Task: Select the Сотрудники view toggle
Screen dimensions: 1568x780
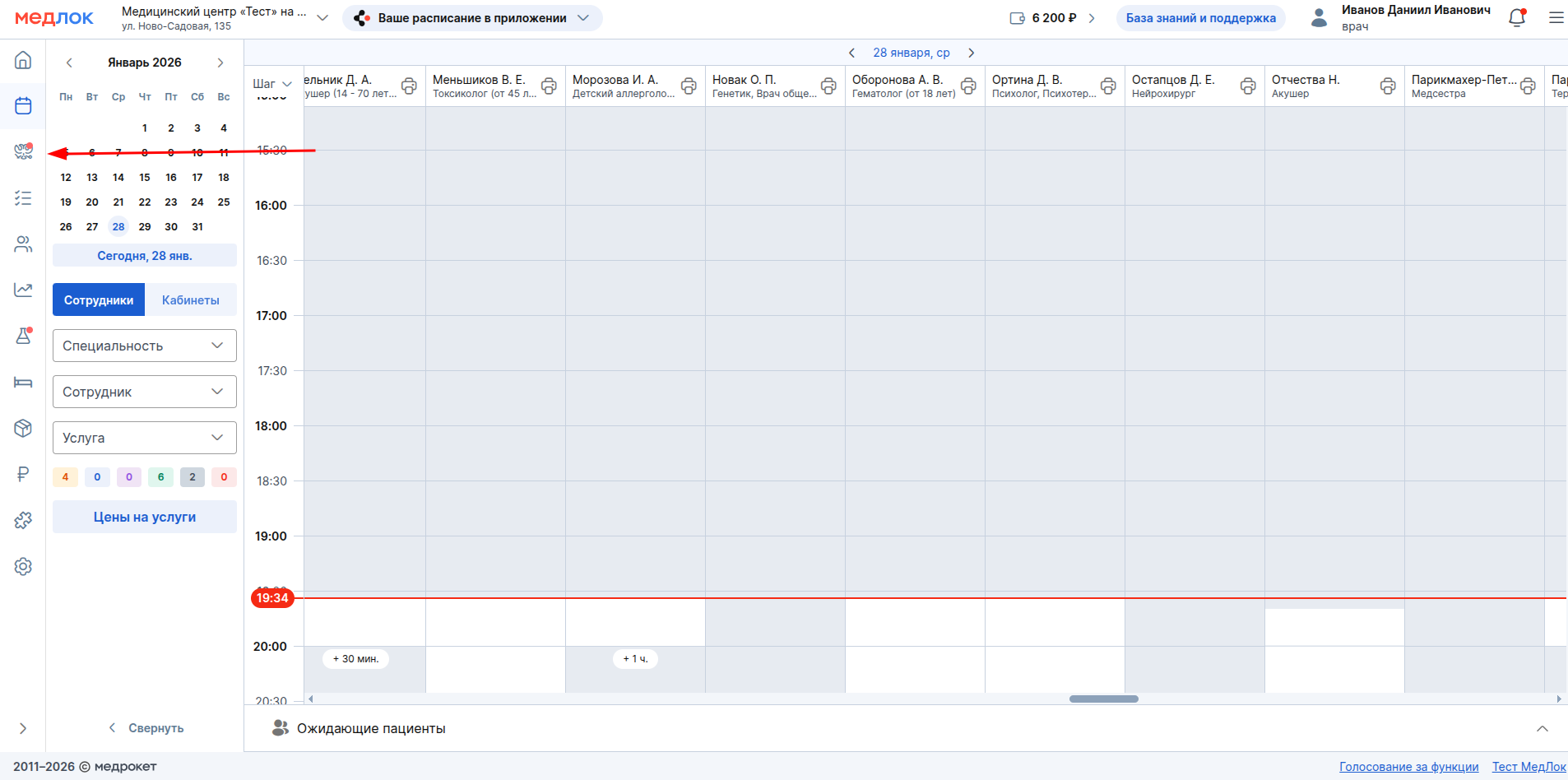Action: pos(99,300)
